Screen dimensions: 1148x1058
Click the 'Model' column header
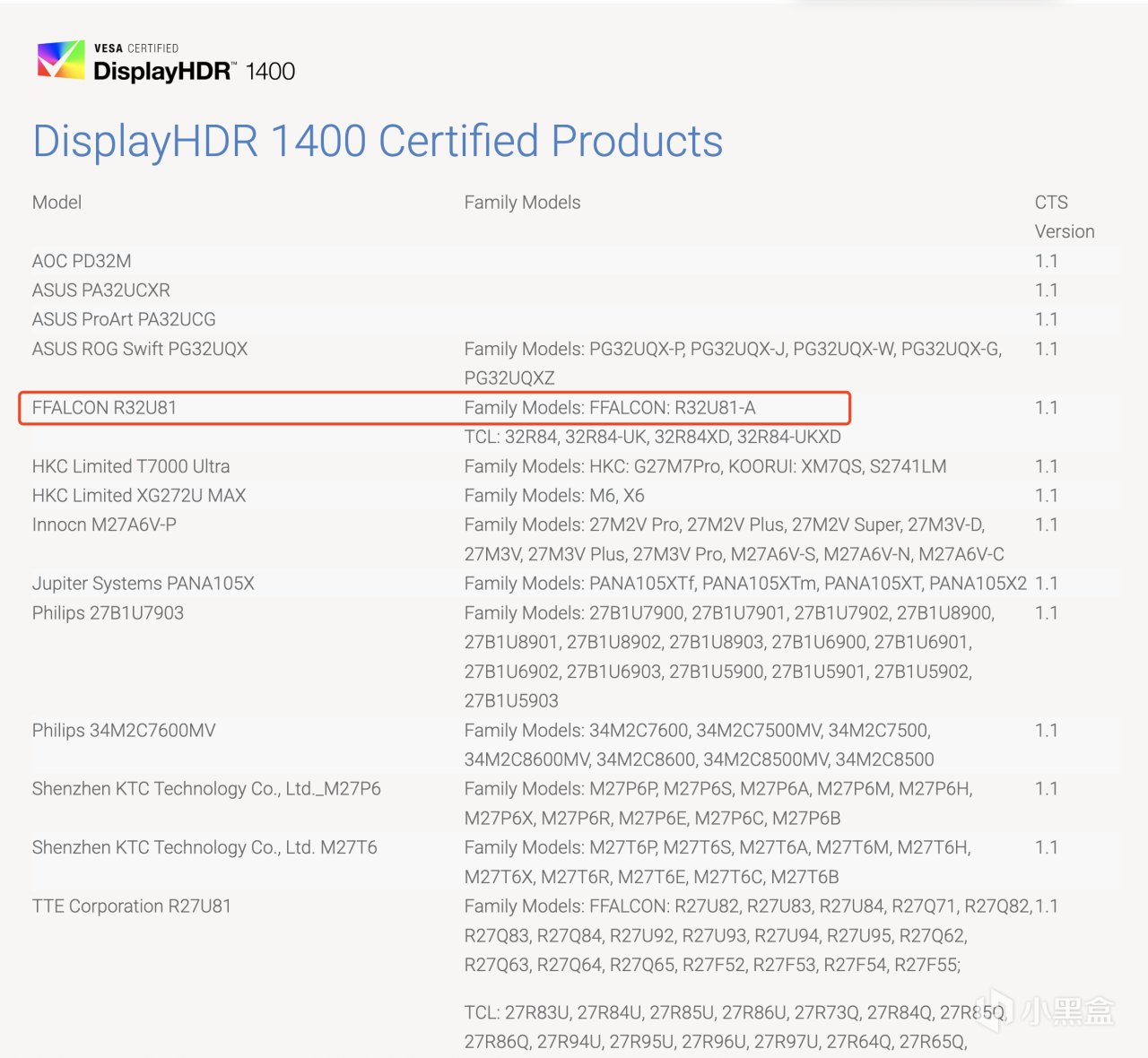pos(57,203)
